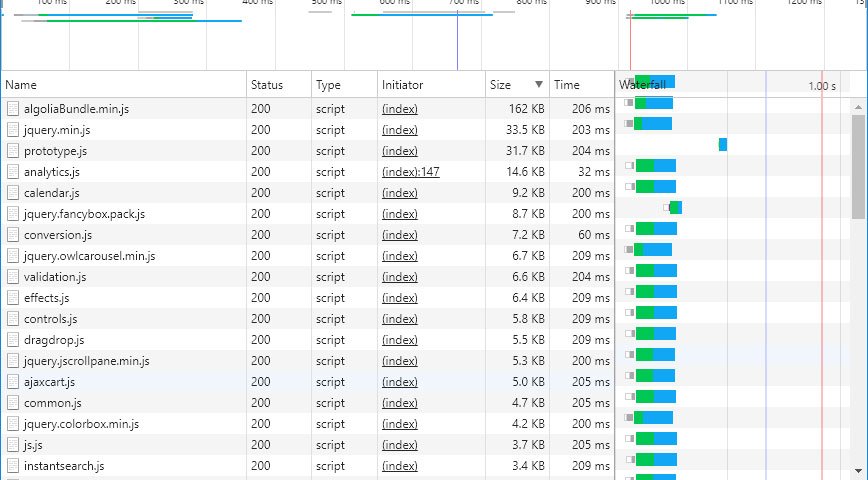Click the prototype.js waterfall bar
This screenshot has height=480, width=868.
tap(722, 144)
